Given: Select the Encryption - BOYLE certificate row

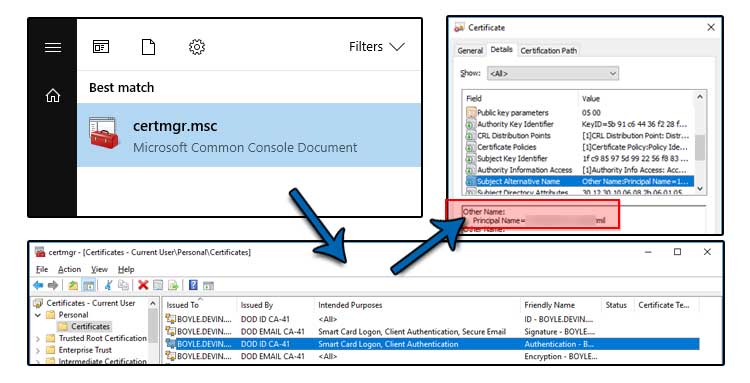Looking at the screenshot, I should click(x=431, y=356).
